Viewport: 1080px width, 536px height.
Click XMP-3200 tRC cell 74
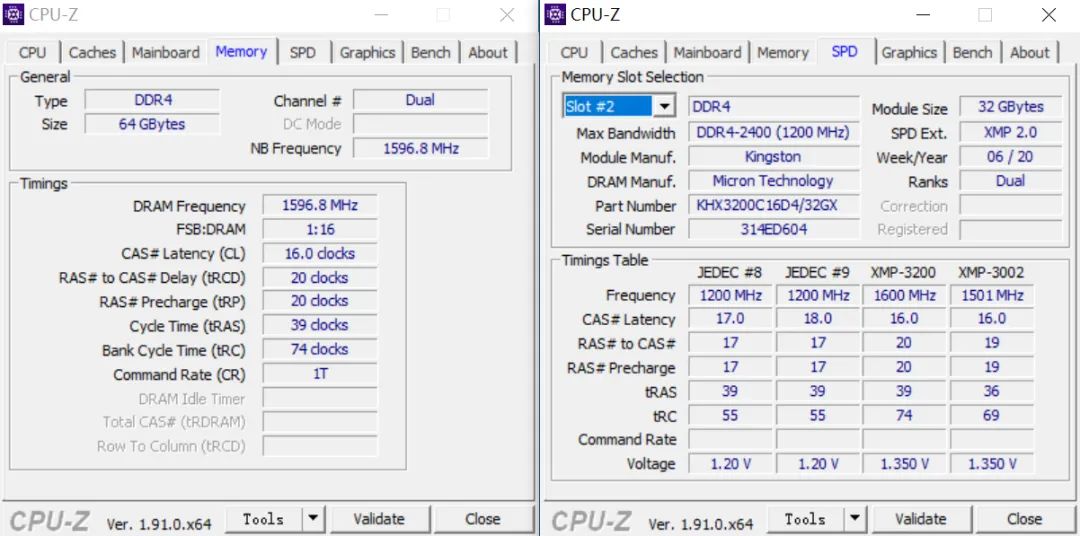click(904, 415)
